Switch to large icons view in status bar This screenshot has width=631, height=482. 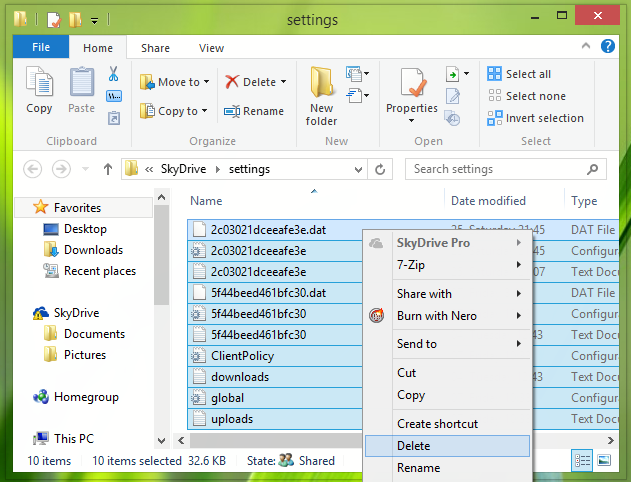(x=604, y=460)
